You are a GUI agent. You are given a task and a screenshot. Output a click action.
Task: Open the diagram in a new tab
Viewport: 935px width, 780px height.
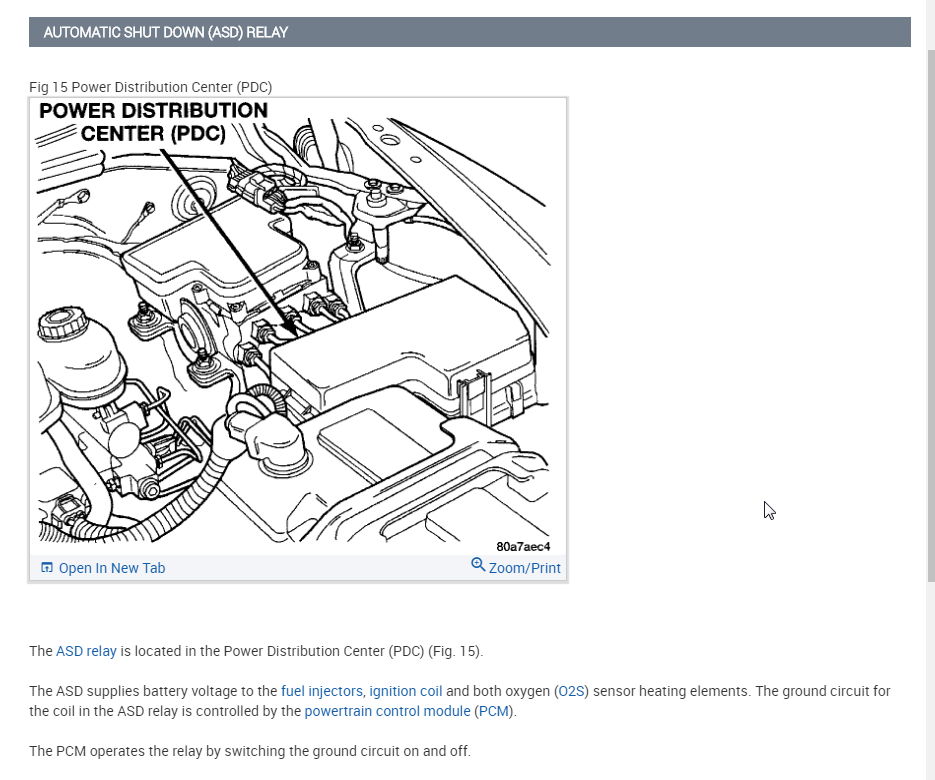[112, 568]
